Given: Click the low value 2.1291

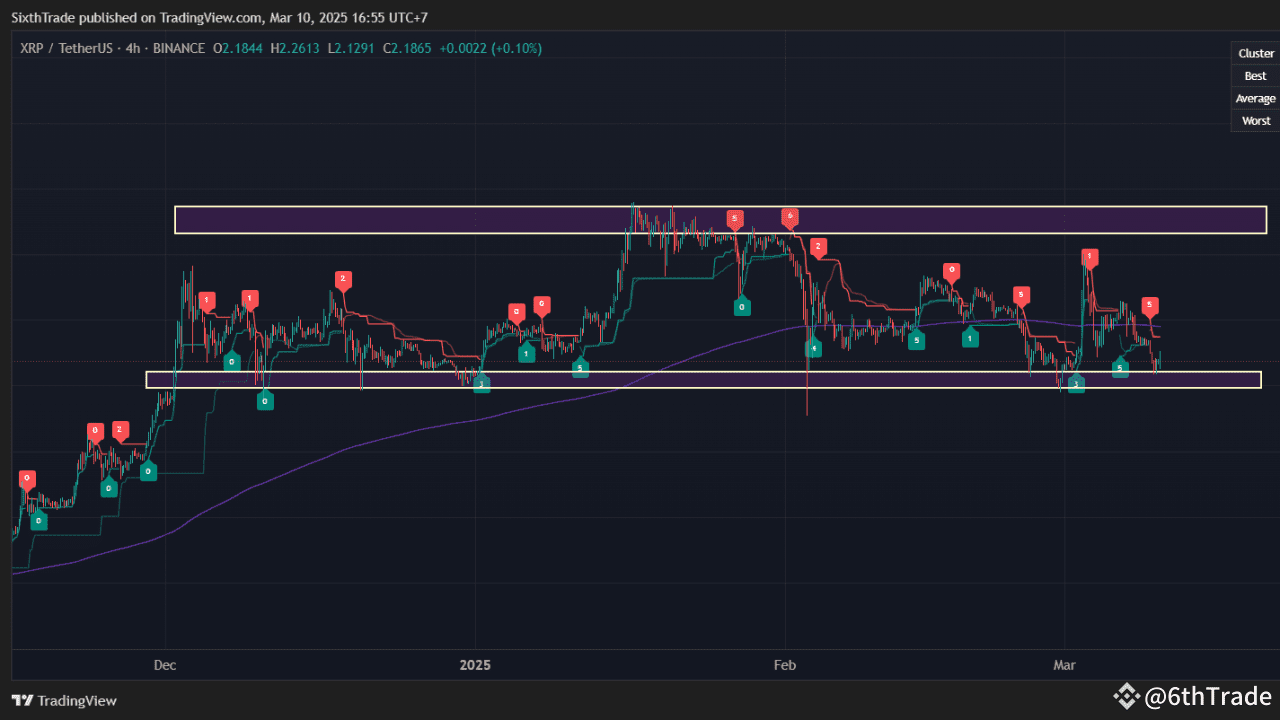Looking at the screenshot, I should click(356, 48).
